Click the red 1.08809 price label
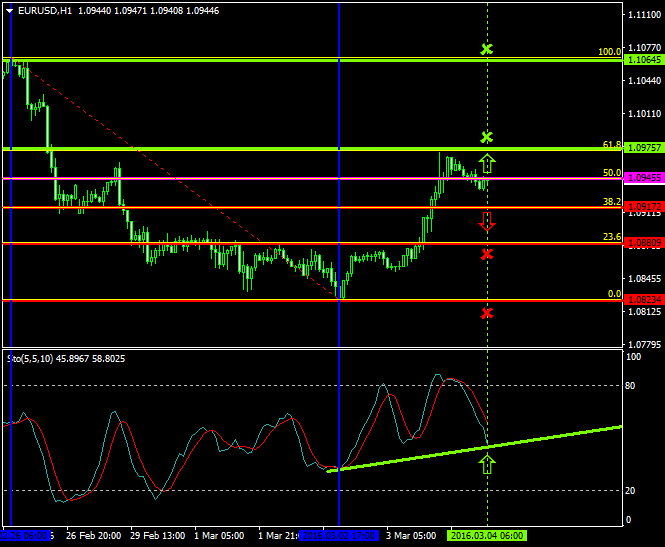 pos(642,242)
